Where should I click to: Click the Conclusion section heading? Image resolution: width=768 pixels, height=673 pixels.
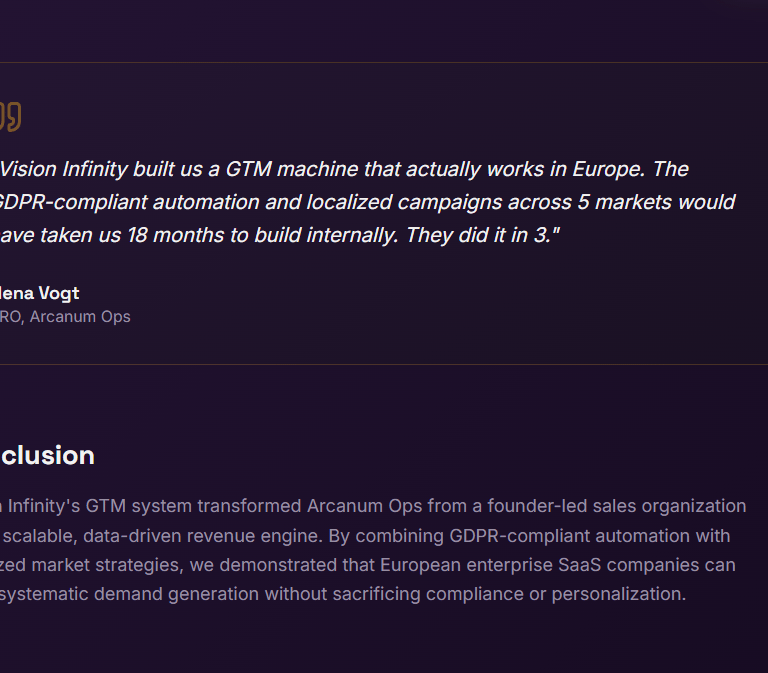pyautogui.click(x=47, y=456)
